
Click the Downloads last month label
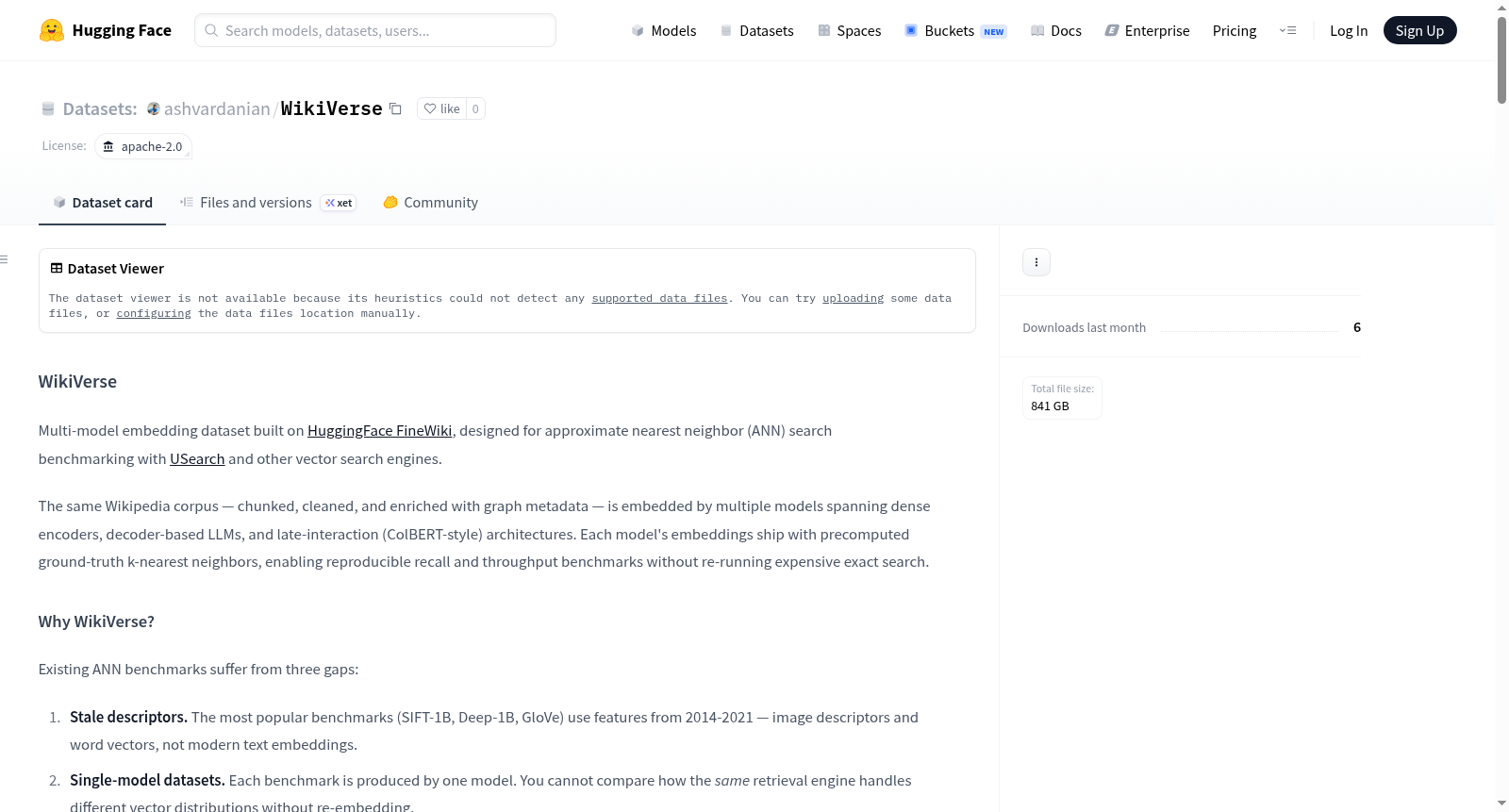pos(1085,327)
